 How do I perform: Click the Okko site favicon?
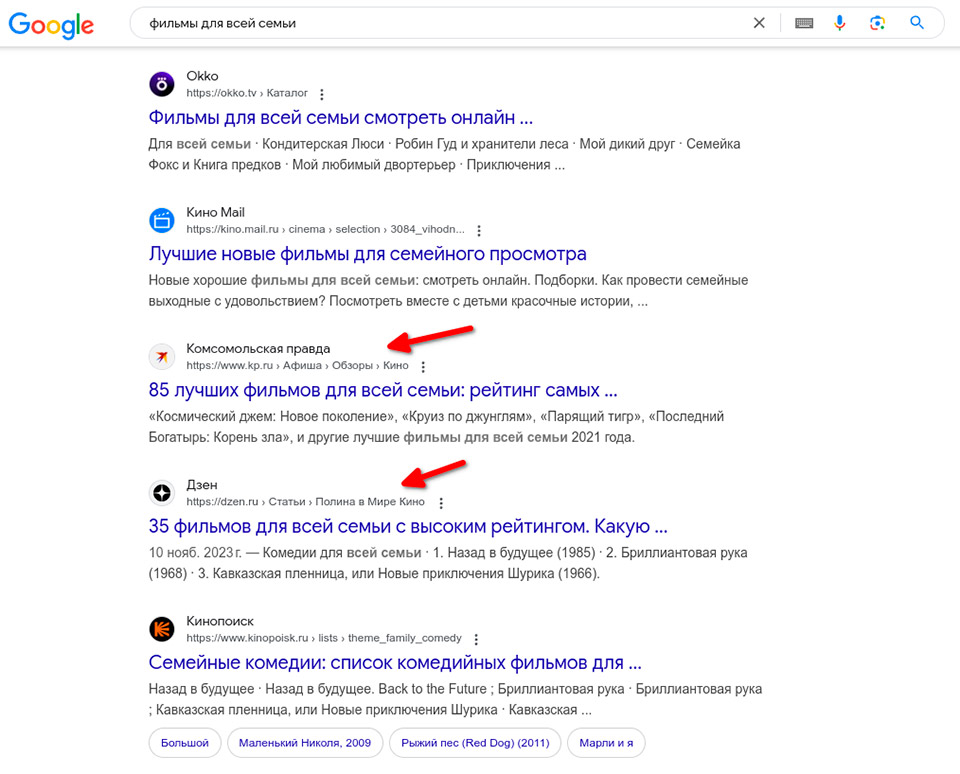(x=162, y=84)
